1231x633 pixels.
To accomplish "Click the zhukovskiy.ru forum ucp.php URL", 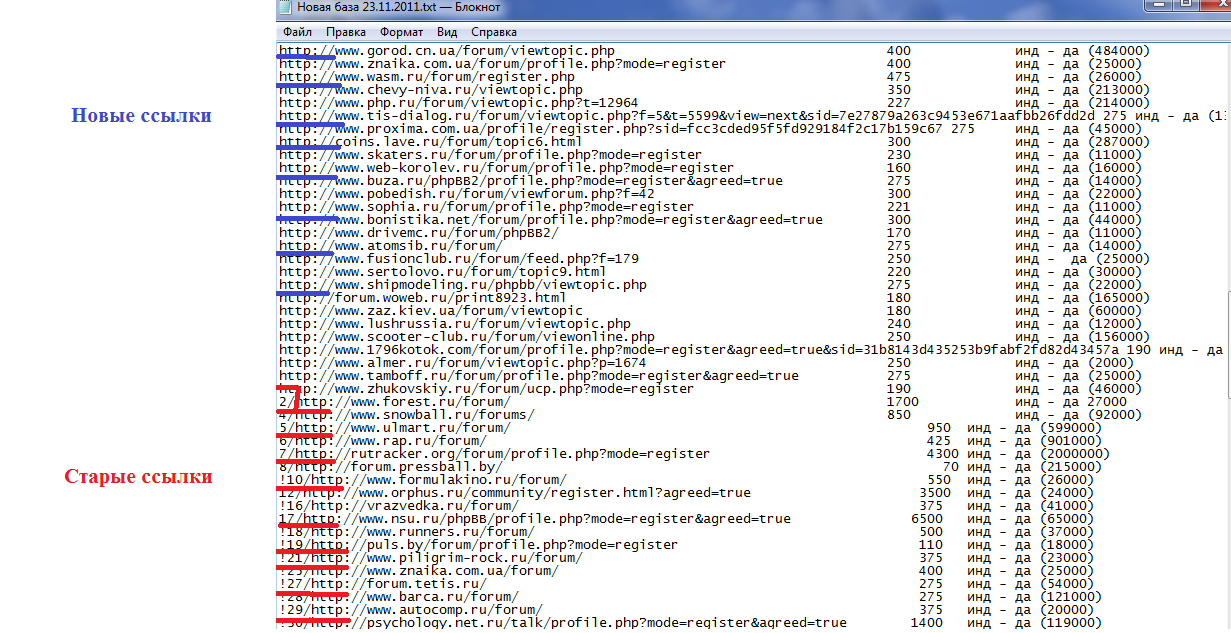I will [486, 389].
